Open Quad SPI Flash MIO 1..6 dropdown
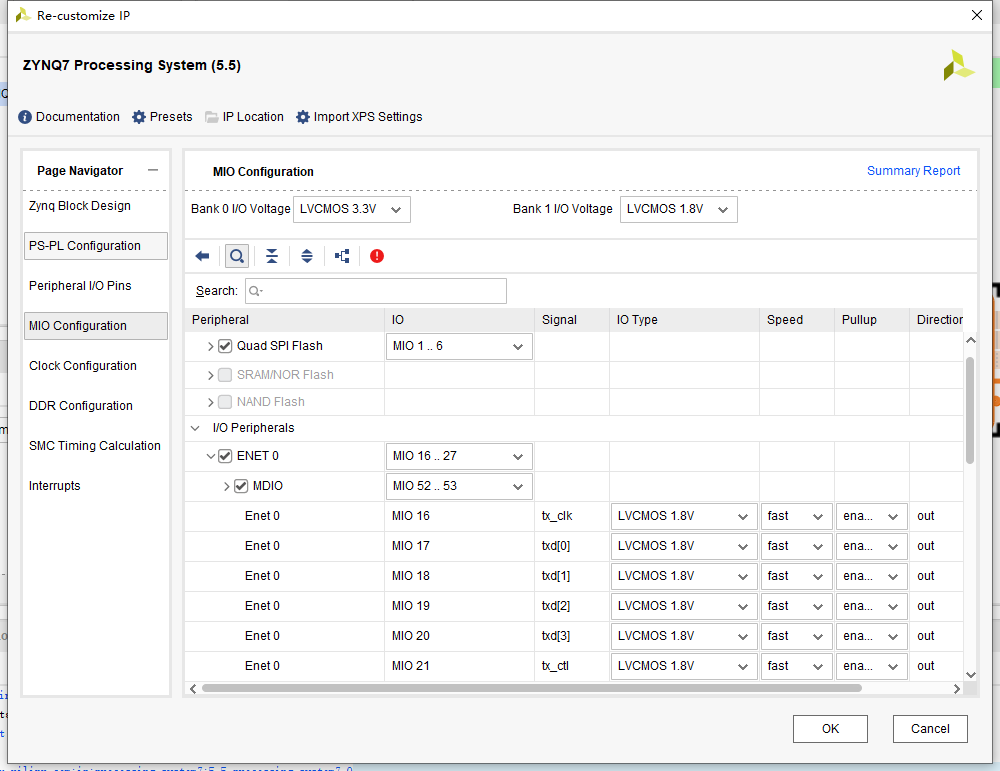This screenshot has height=771, width=1000. pos(459,346)
